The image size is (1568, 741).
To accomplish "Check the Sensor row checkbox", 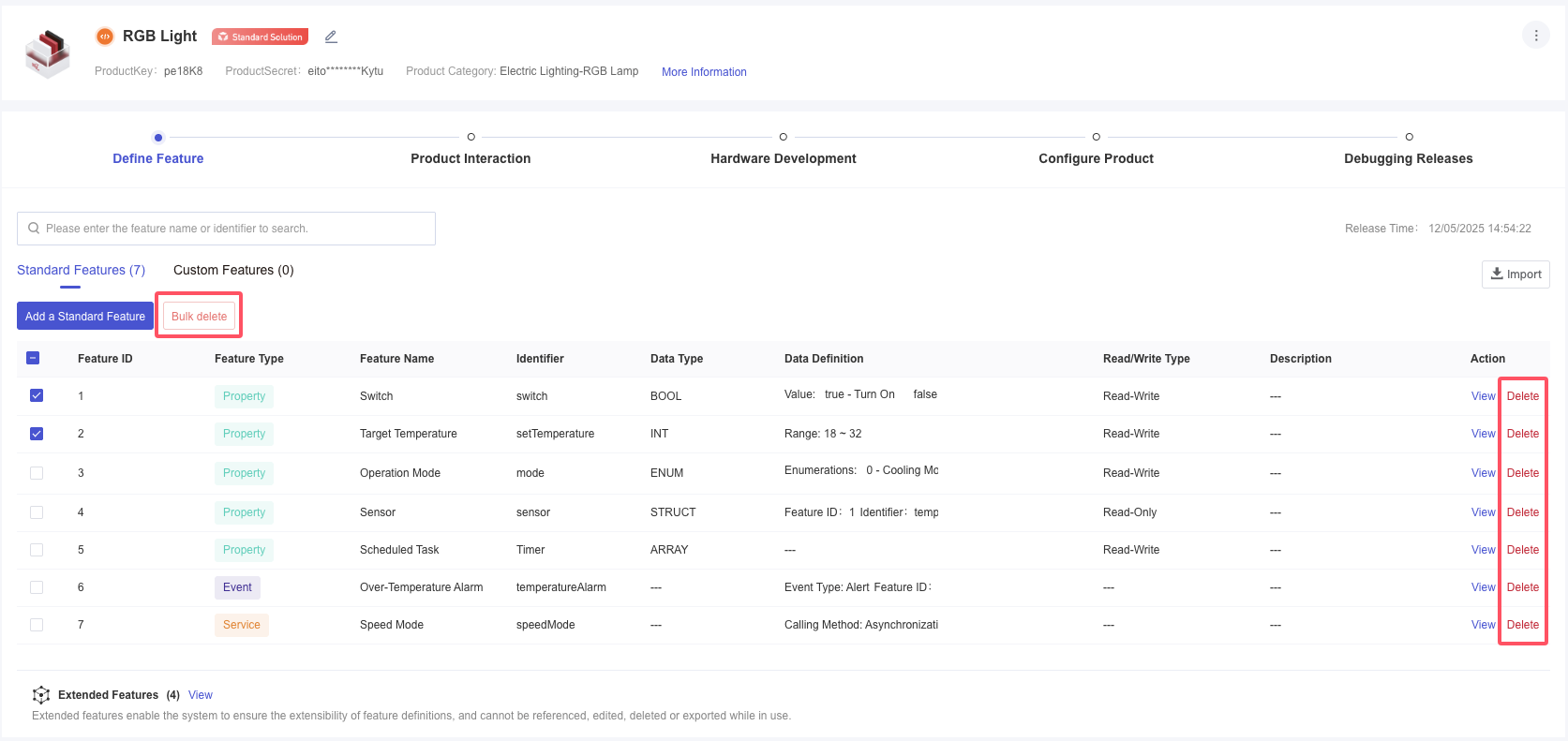I will [x=37, y=512].
